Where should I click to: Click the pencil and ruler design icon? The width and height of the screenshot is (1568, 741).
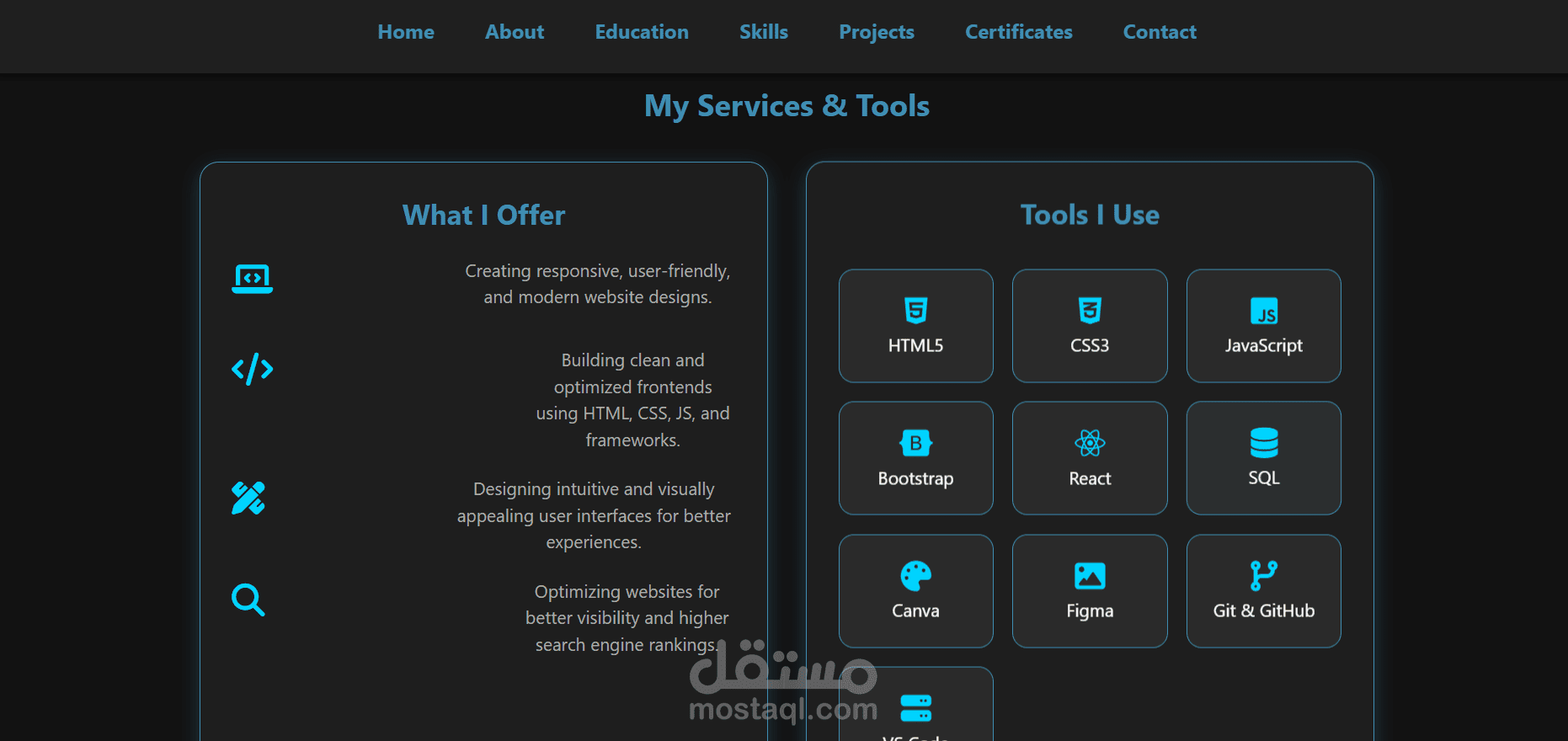[x=248, y=498]
